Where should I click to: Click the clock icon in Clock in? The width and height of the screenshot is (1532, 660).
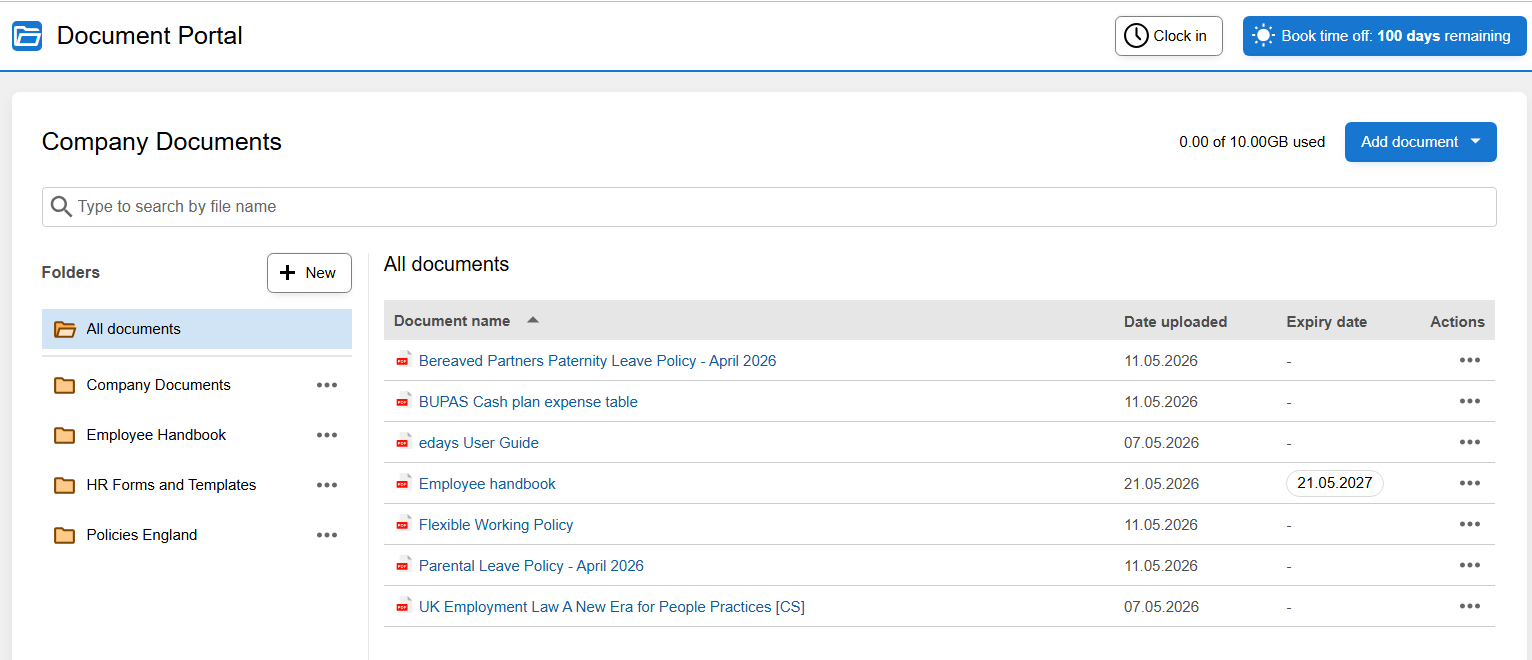coord(1136,36)
